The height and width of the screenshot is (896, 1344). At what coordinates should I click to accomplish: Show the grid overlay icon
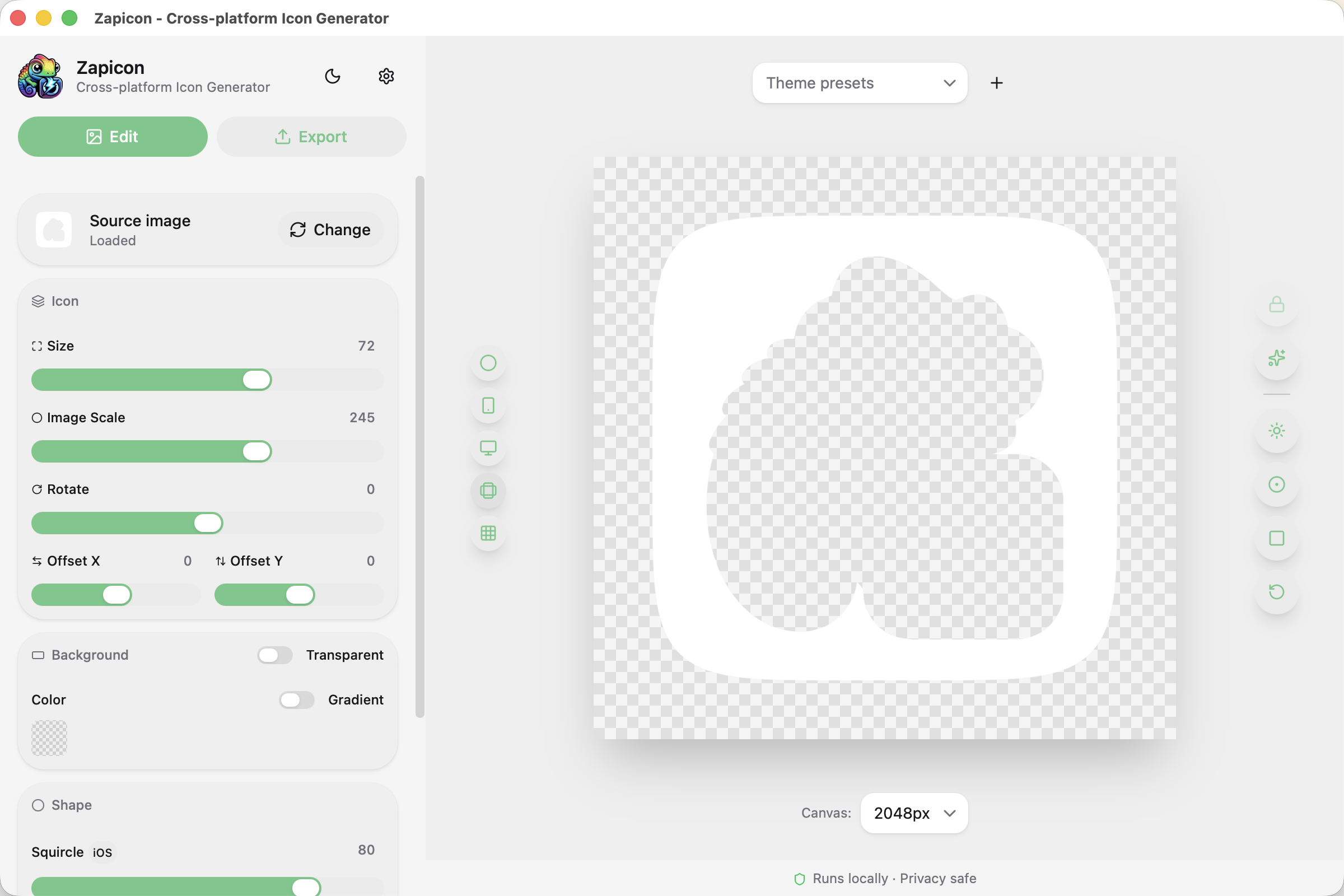tap(488, 533)
